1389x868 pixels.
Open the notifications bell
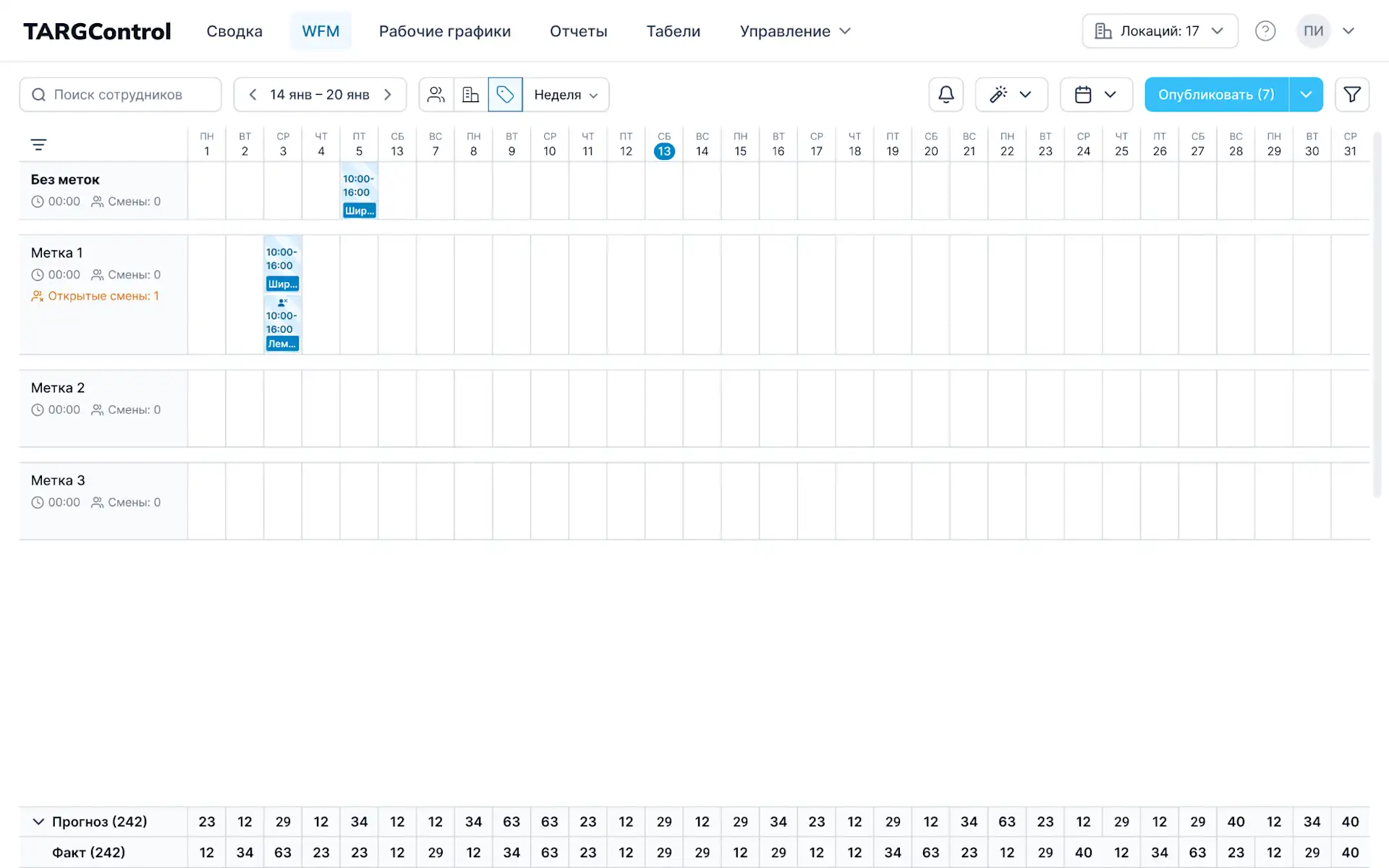pyautogui.click(x=946, y=95)
